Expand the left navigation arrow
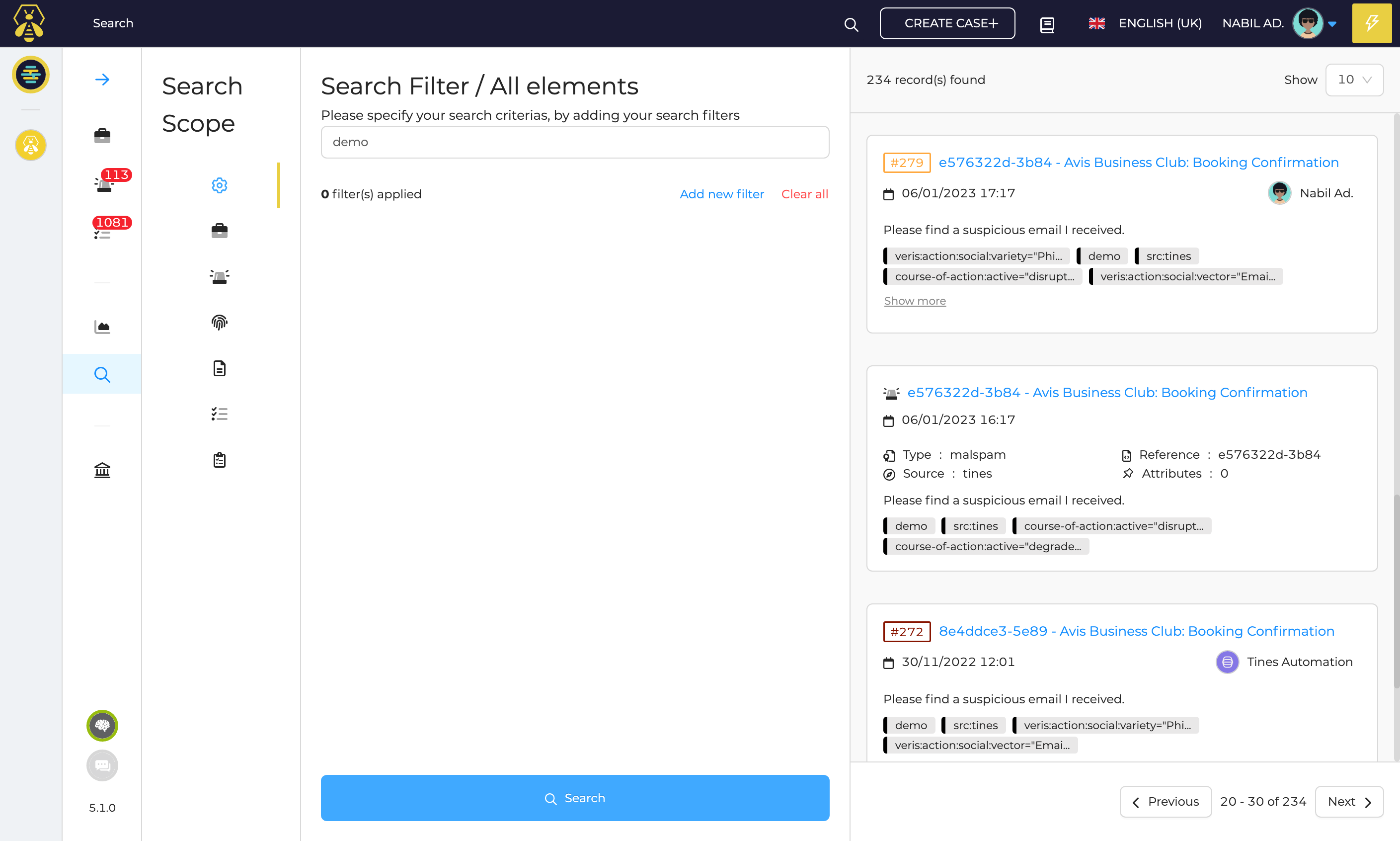Viewport: 1400px width, 841px height. (x=102, y=80)
